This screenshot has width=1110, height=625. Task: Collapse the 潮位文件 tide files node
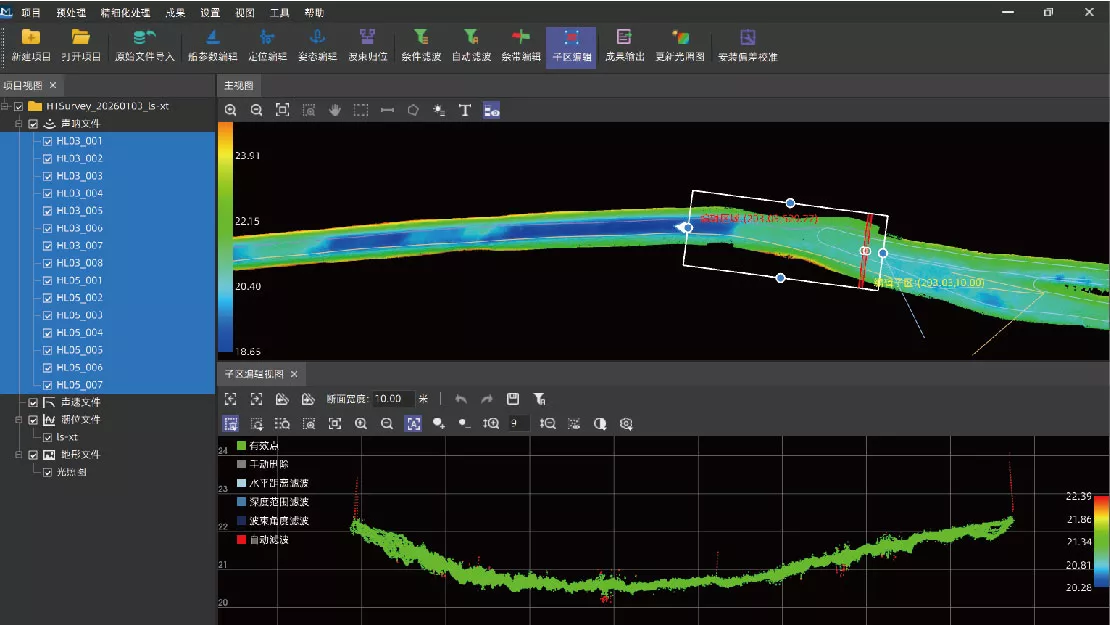19,420
